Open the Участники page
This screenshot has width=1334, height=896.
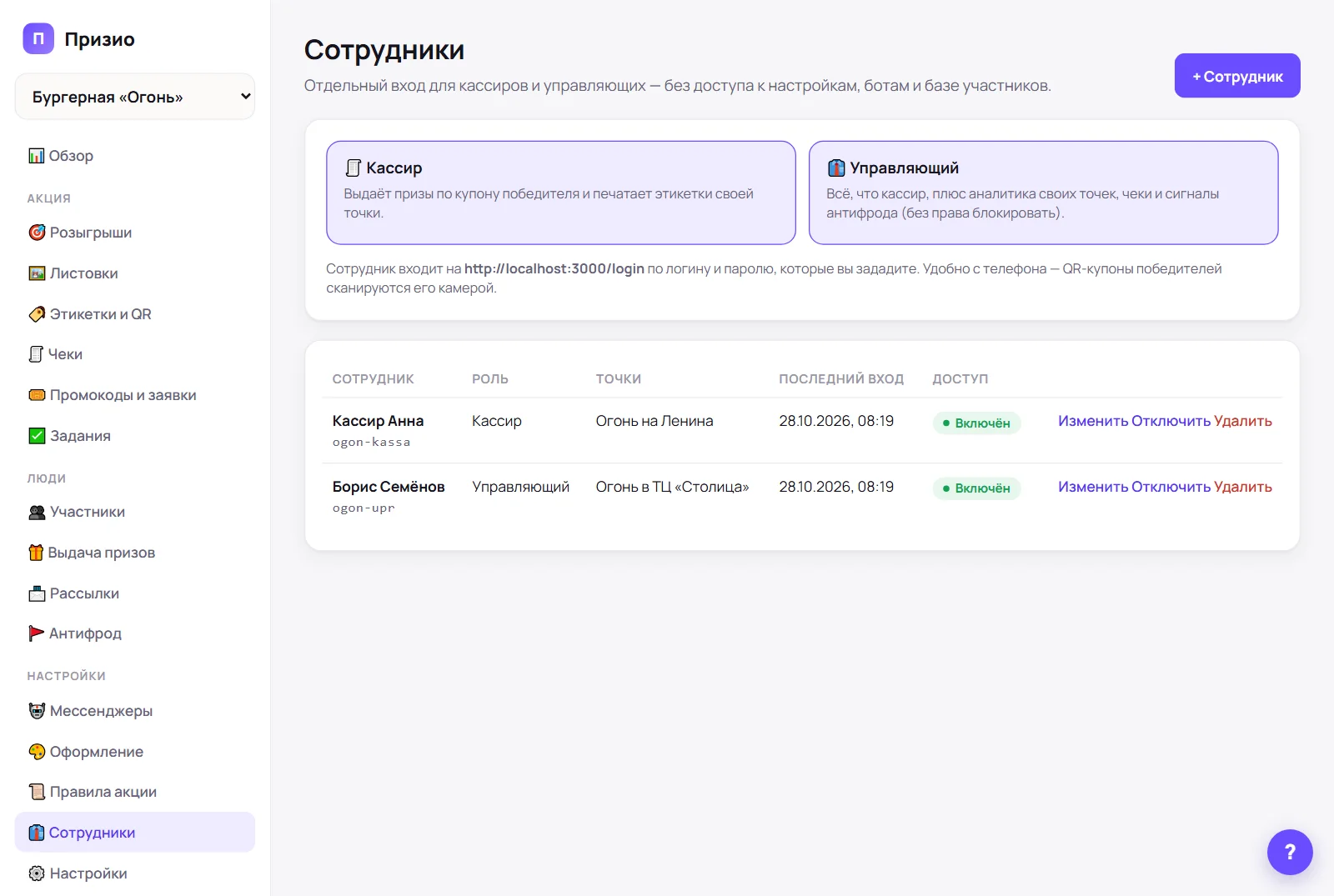tap(135, 512)
